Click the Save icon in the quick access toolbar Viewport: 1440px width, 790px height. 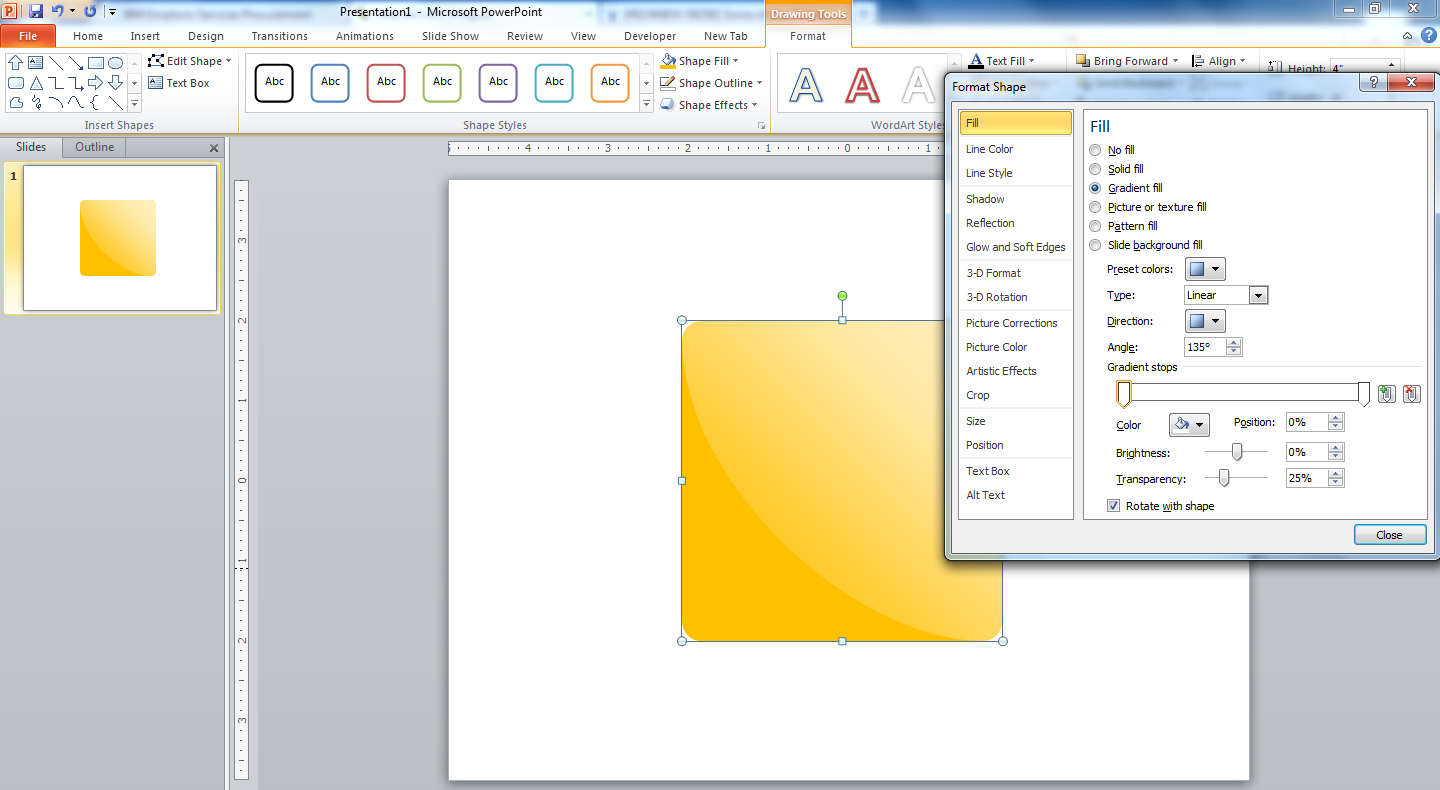(x=36, y=11)
